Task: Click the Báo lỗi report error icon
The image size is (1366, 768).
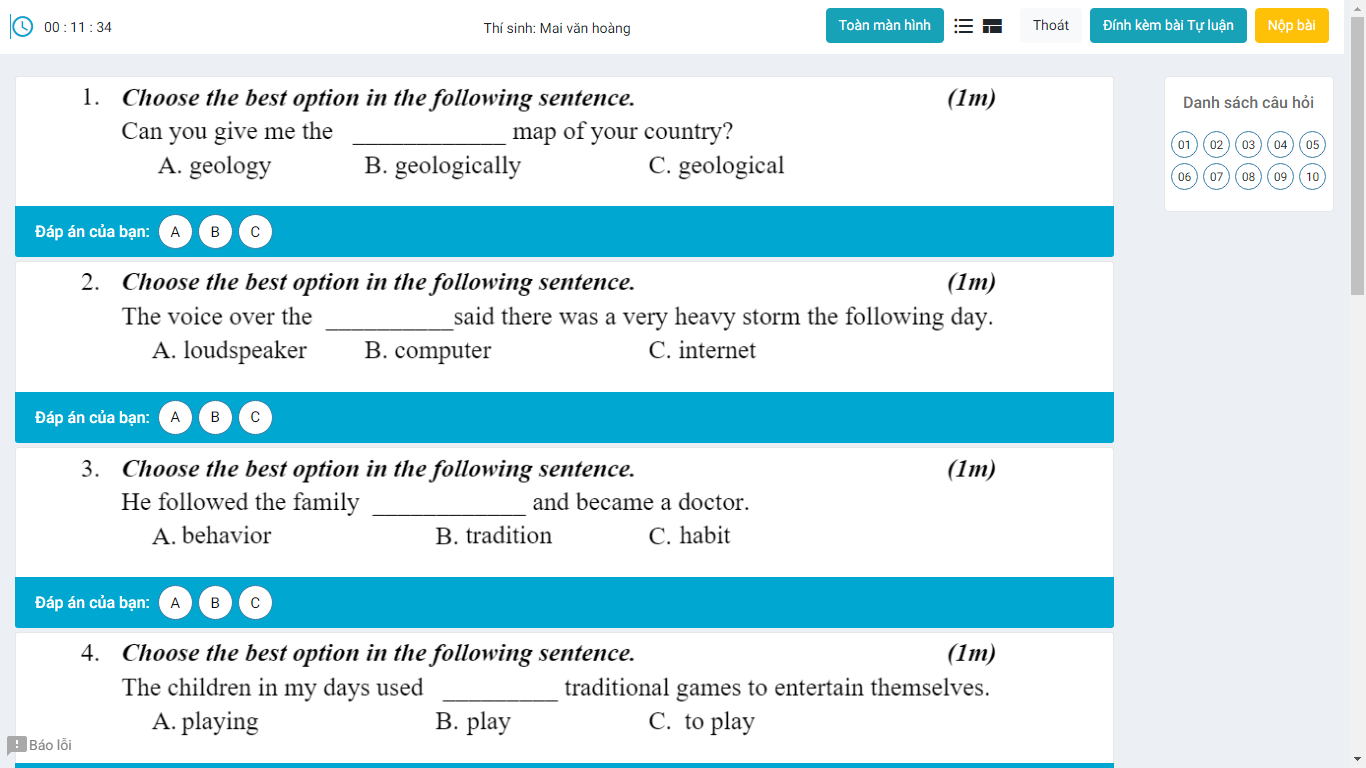Action: (x=17, y=745)
